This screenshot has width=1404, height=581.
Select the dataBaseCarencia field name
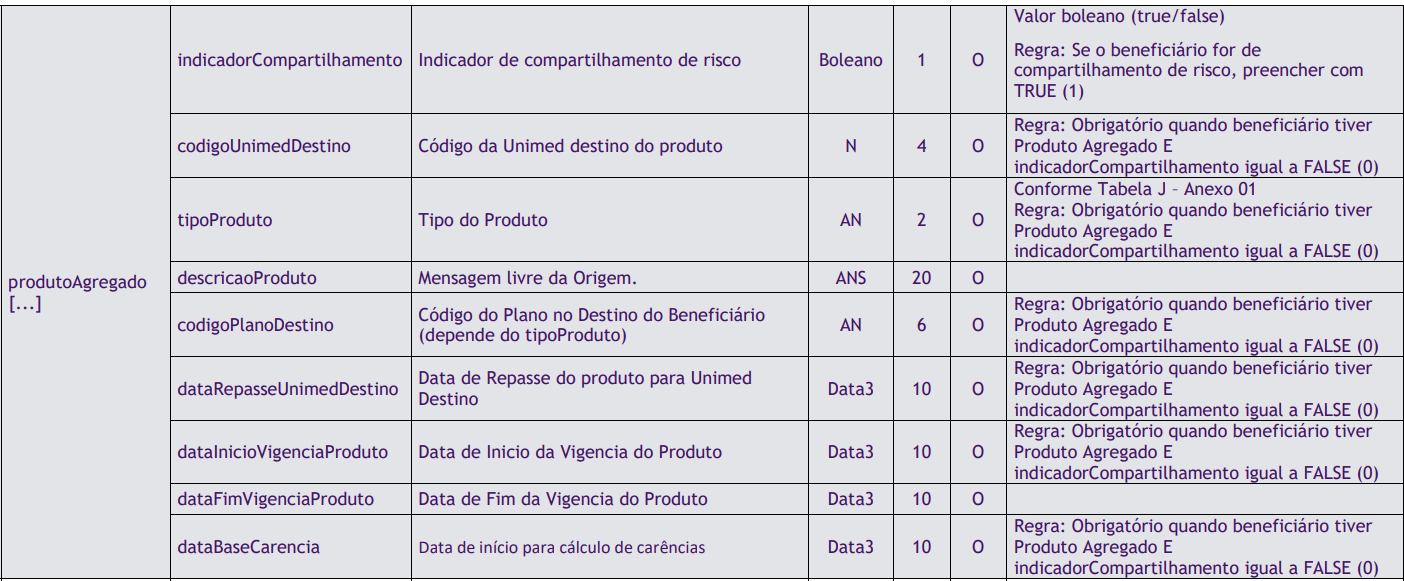pyautogui.click(x=248, y=547)
